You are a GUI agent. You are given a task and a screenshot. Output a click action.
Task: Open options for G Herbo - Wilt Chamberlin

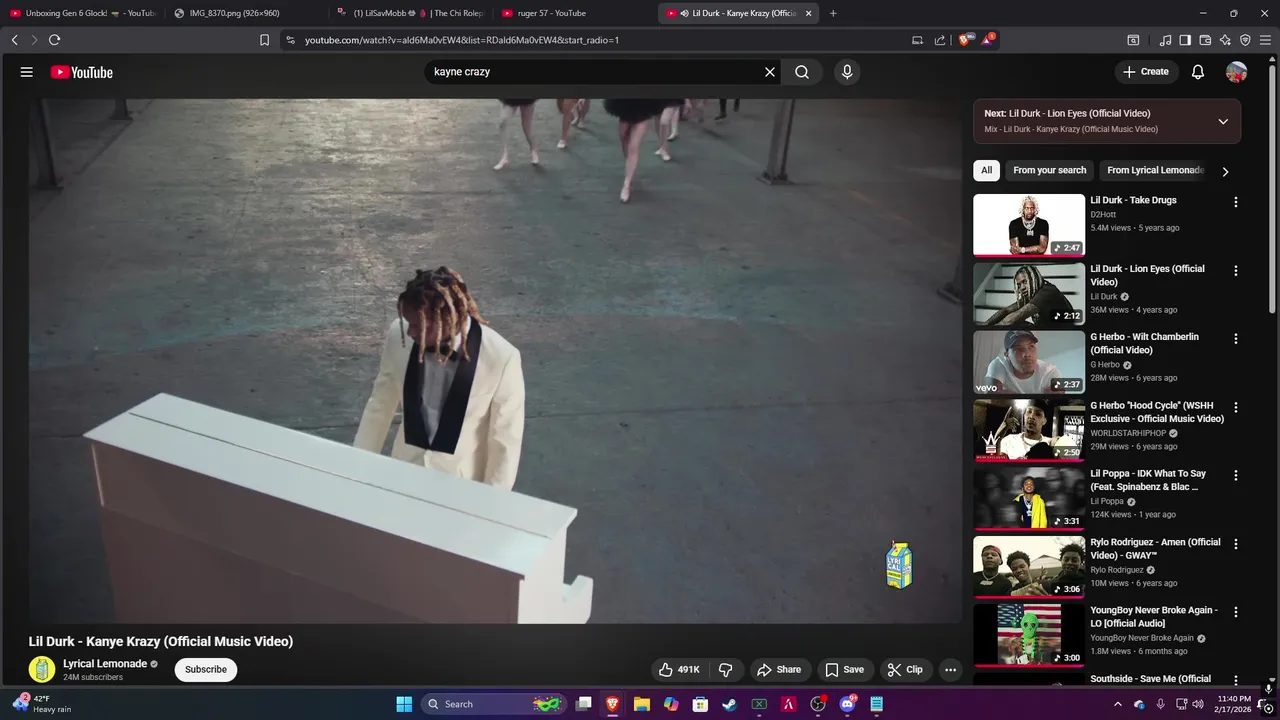coord(1236,339)
